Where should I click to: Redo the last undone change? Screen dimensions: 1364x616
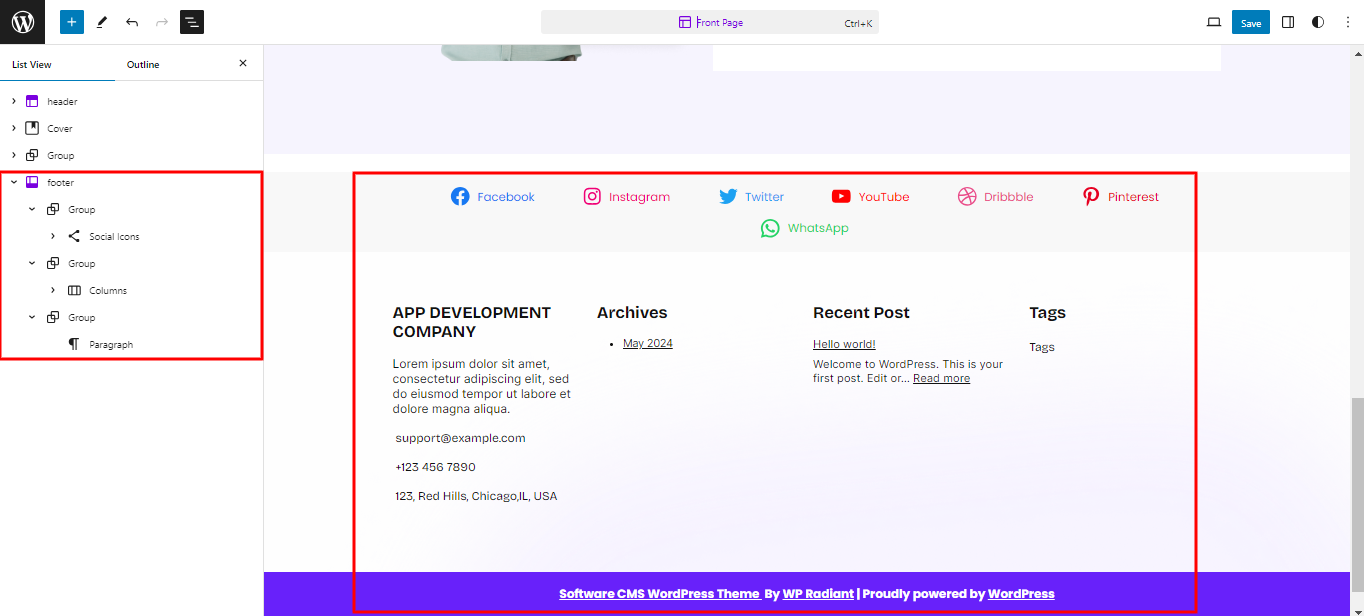[x=162, y=22]
